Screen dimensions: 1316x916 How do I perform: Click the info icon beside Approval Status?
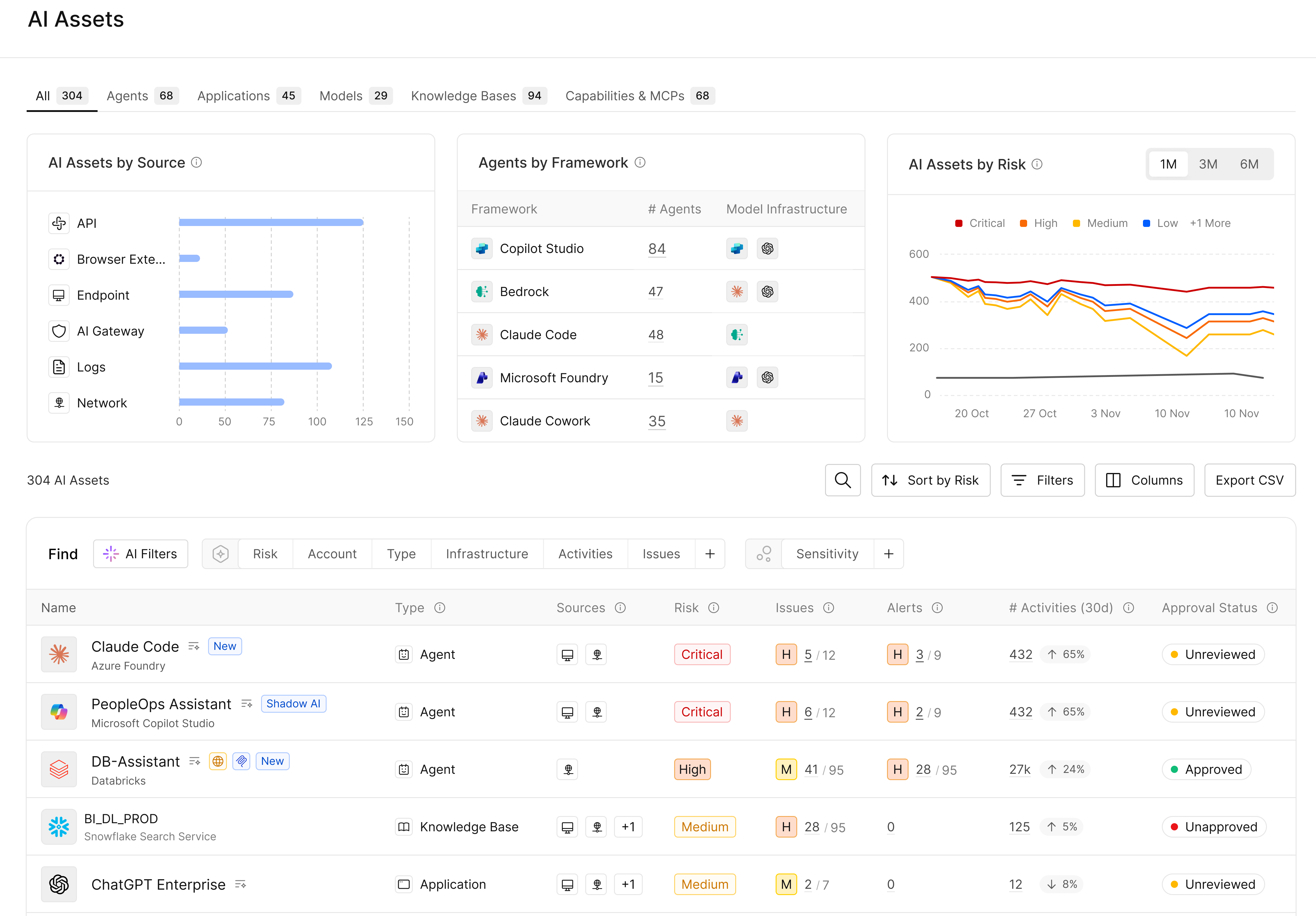pyautogui.click(x=1272, y=608)
